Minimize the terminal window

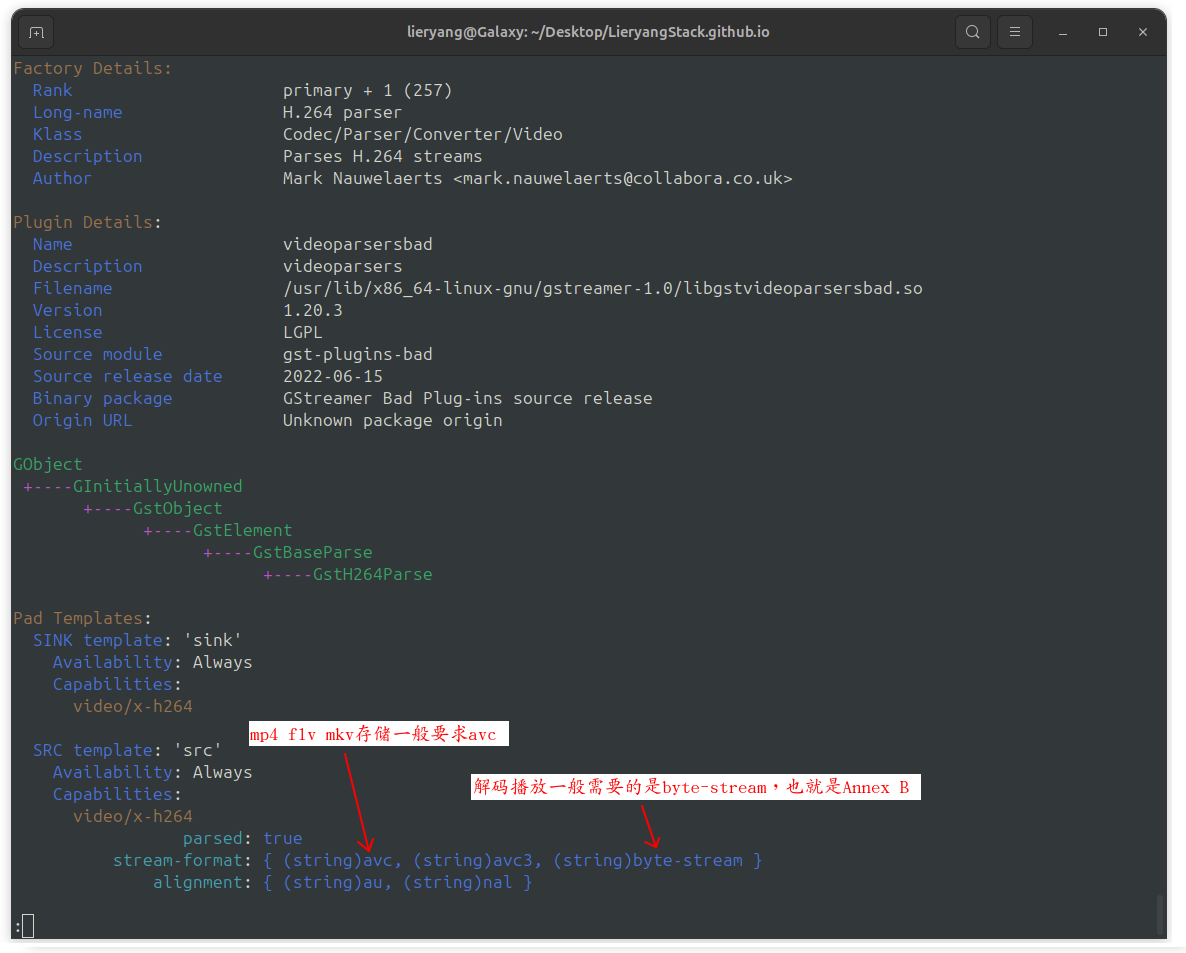pyautogui.click(x=1063, y=33)
